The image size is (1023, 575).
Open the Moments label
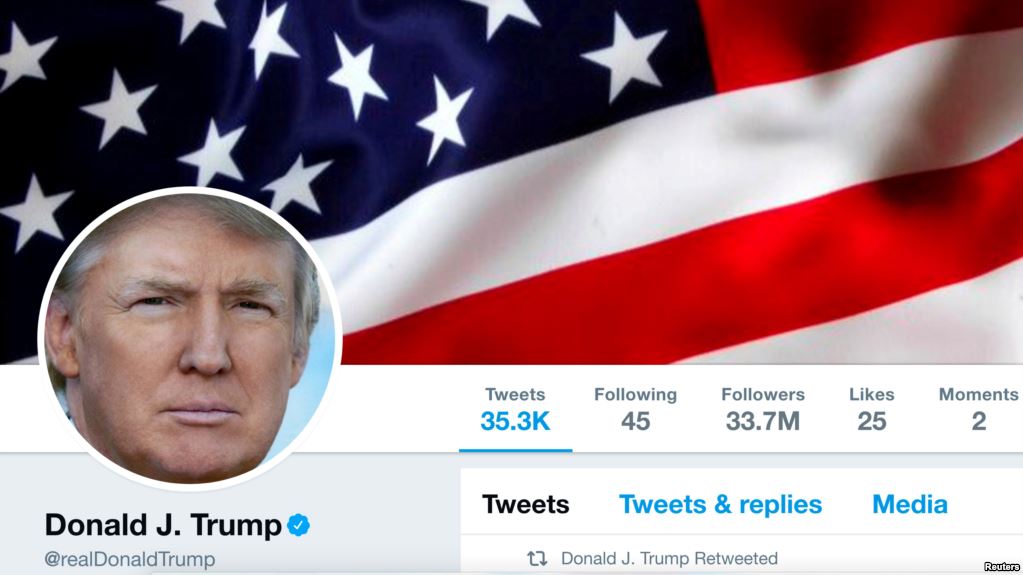click(x=978, y=395)
